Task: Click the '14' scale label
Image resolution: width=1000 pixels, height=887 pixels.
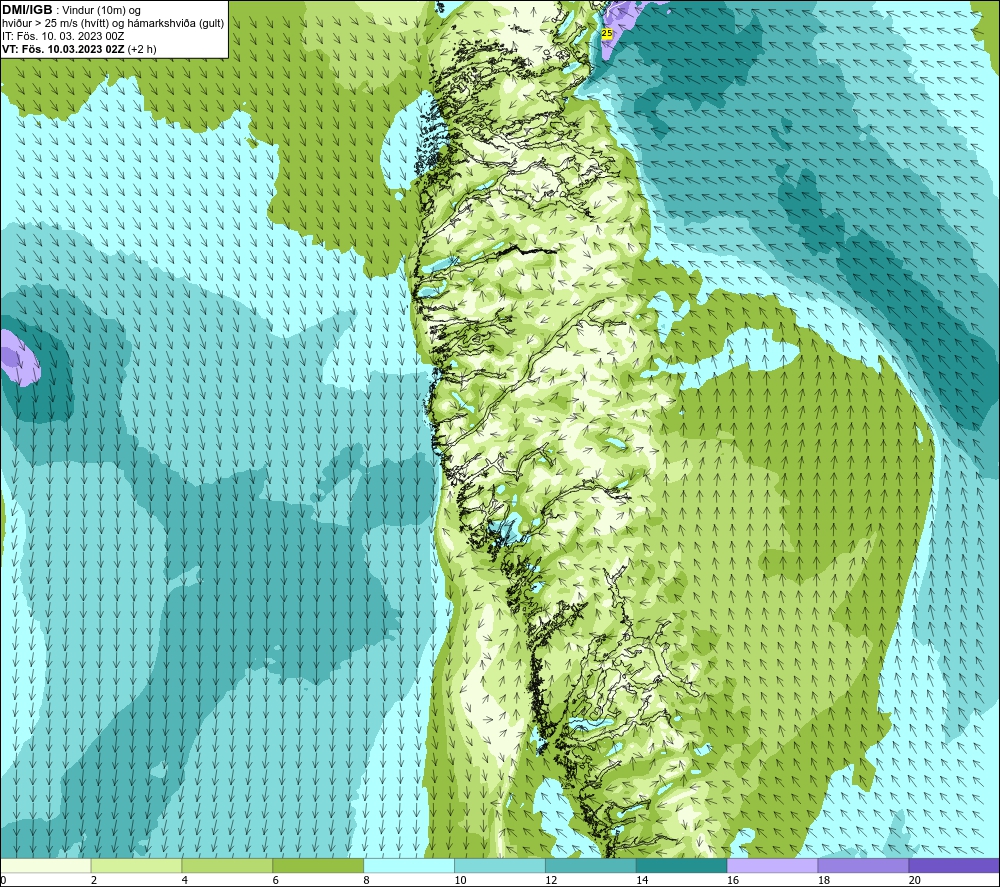Action: pyautogui.click(x=642, y=881)
